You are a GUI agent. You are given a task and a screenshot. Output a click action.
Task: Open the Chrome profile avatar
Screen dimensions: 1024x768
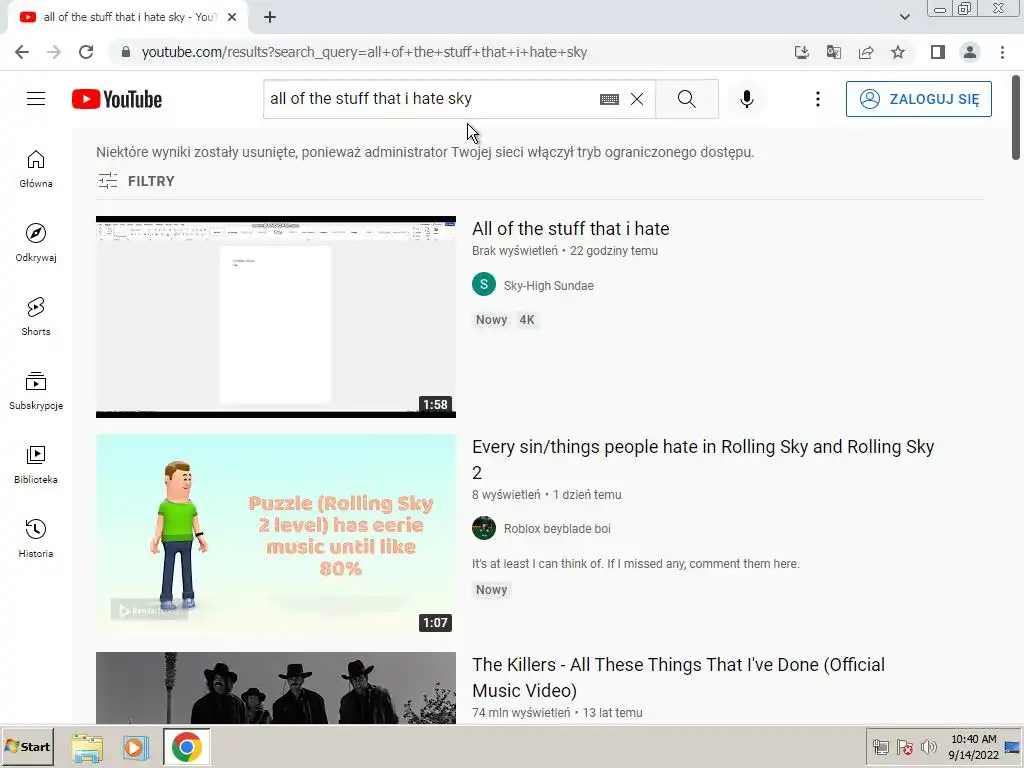970,52
